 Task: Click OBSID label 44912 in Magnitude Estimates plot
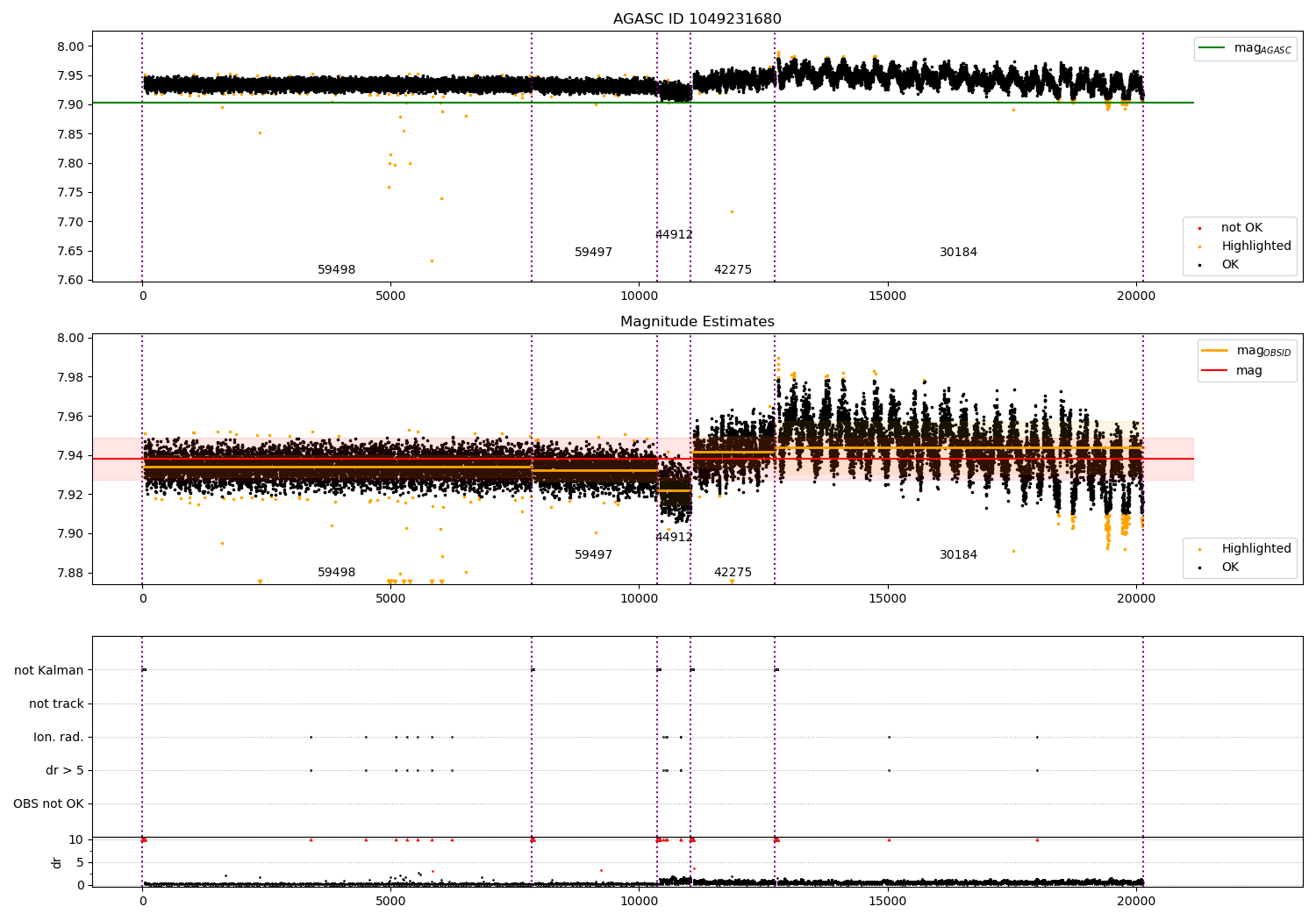[674, 538]
